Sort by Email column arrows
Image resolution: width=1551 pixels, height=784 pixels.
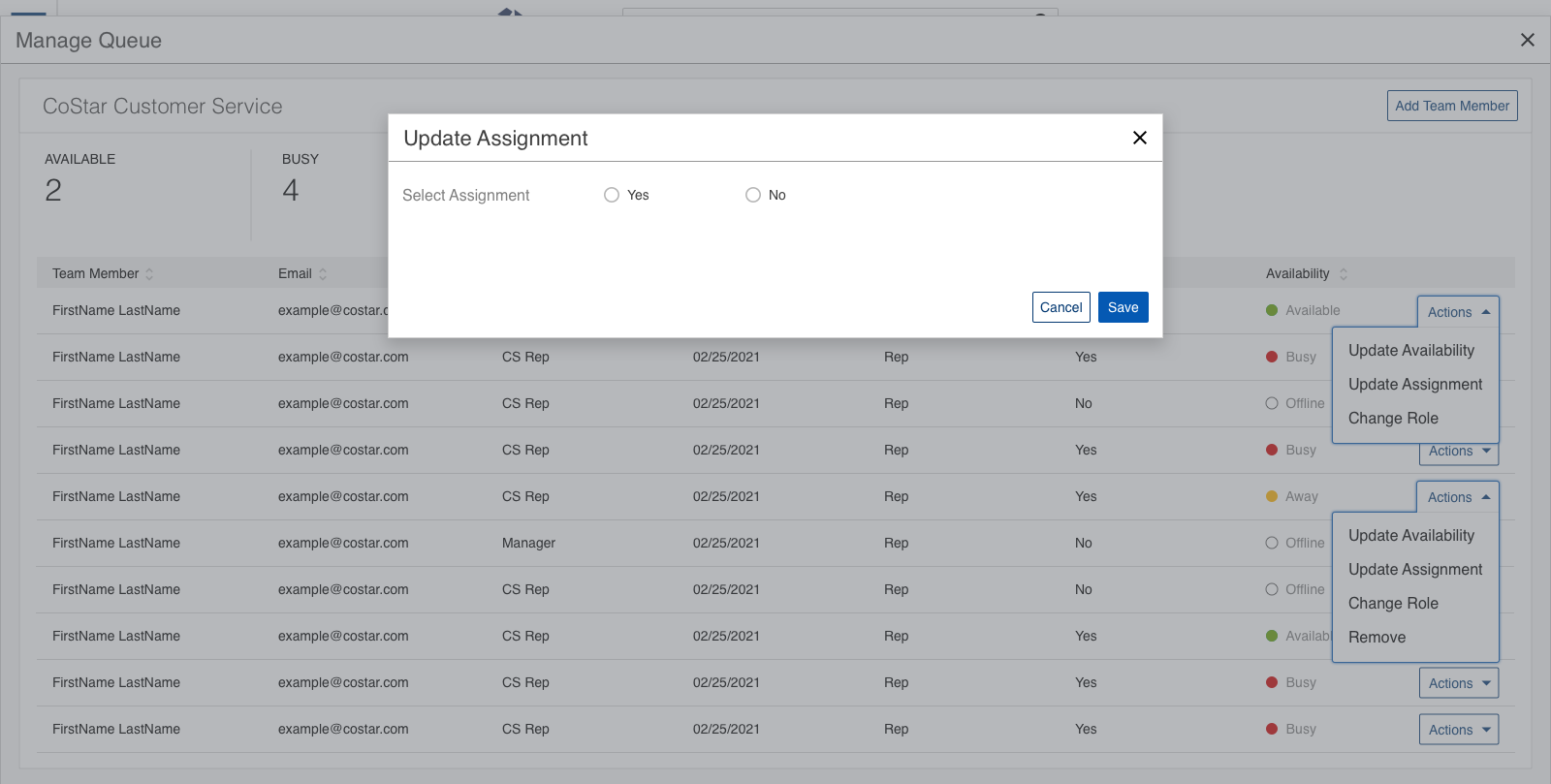coord(323,274)
